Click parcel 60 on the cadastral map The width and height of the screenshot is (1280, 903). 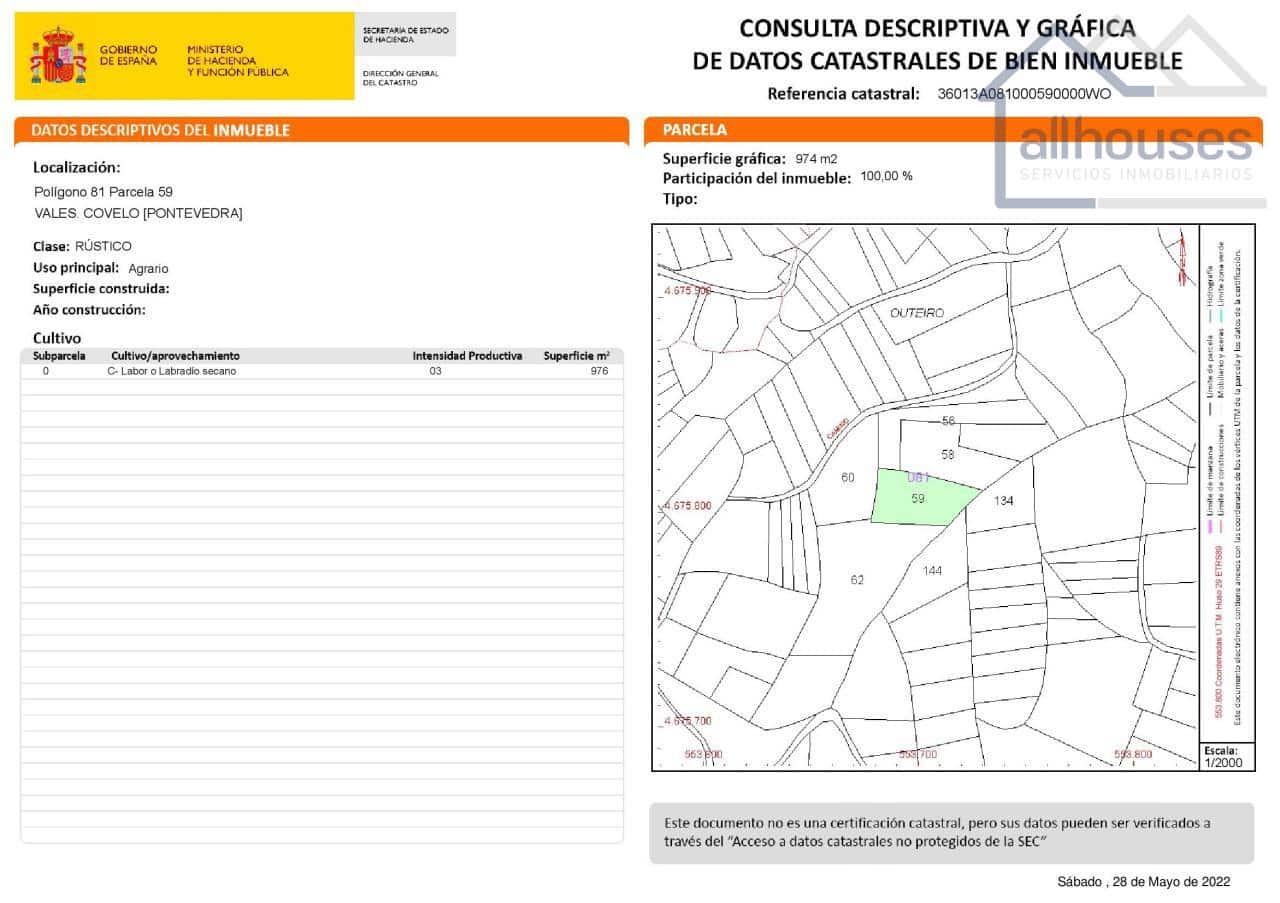point(847,479)
